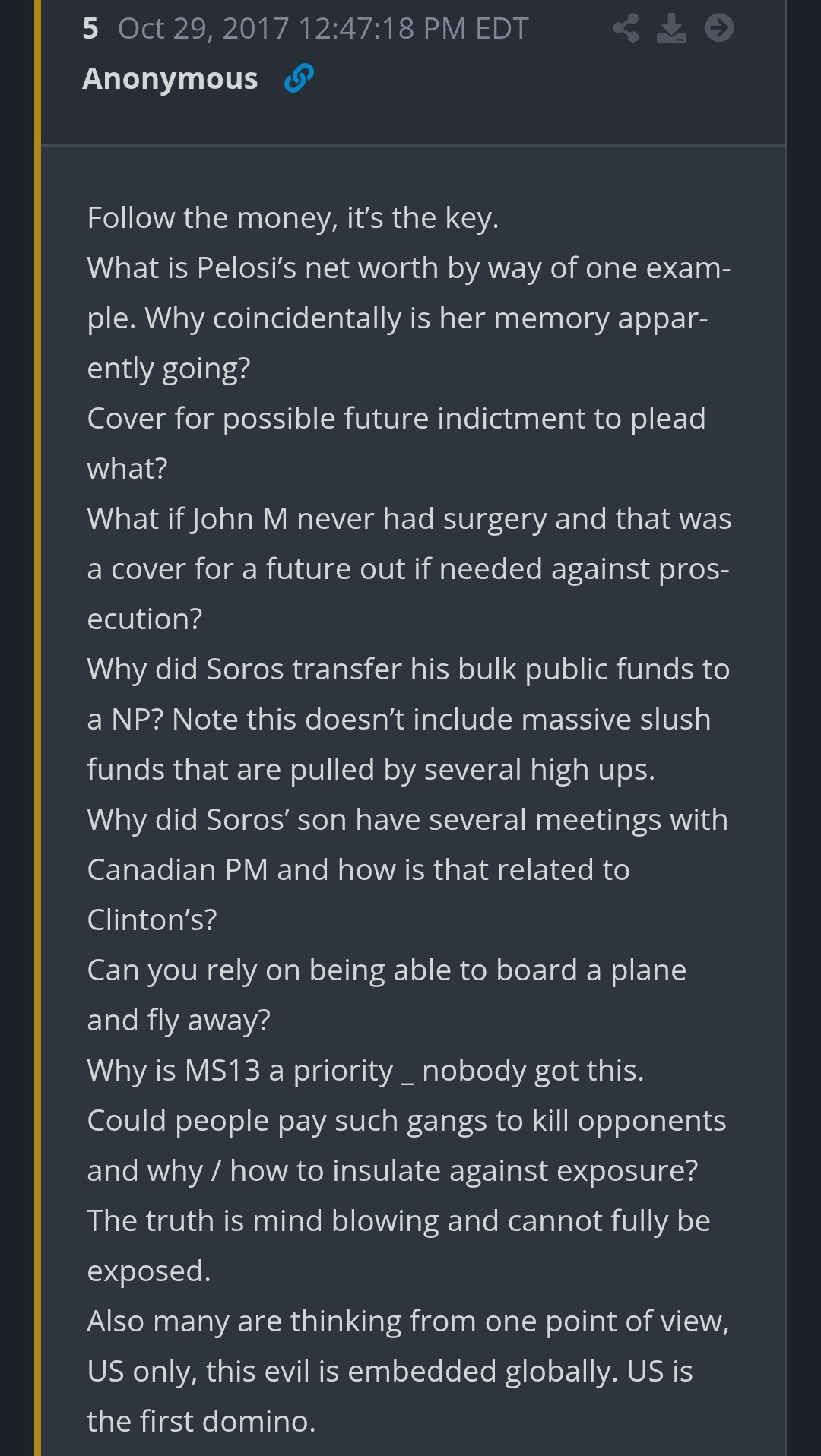Click the "Can you rely on being able" line
This screenshot has height=1456, width=821.
click(386, 970)
